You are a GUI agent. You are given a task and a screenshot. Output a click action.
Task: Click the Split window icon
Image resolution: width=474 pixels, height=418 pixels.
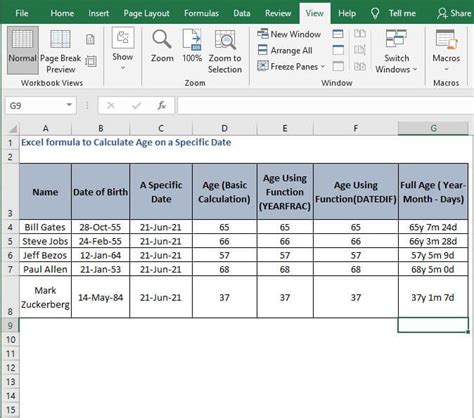(x=338, y=34)
